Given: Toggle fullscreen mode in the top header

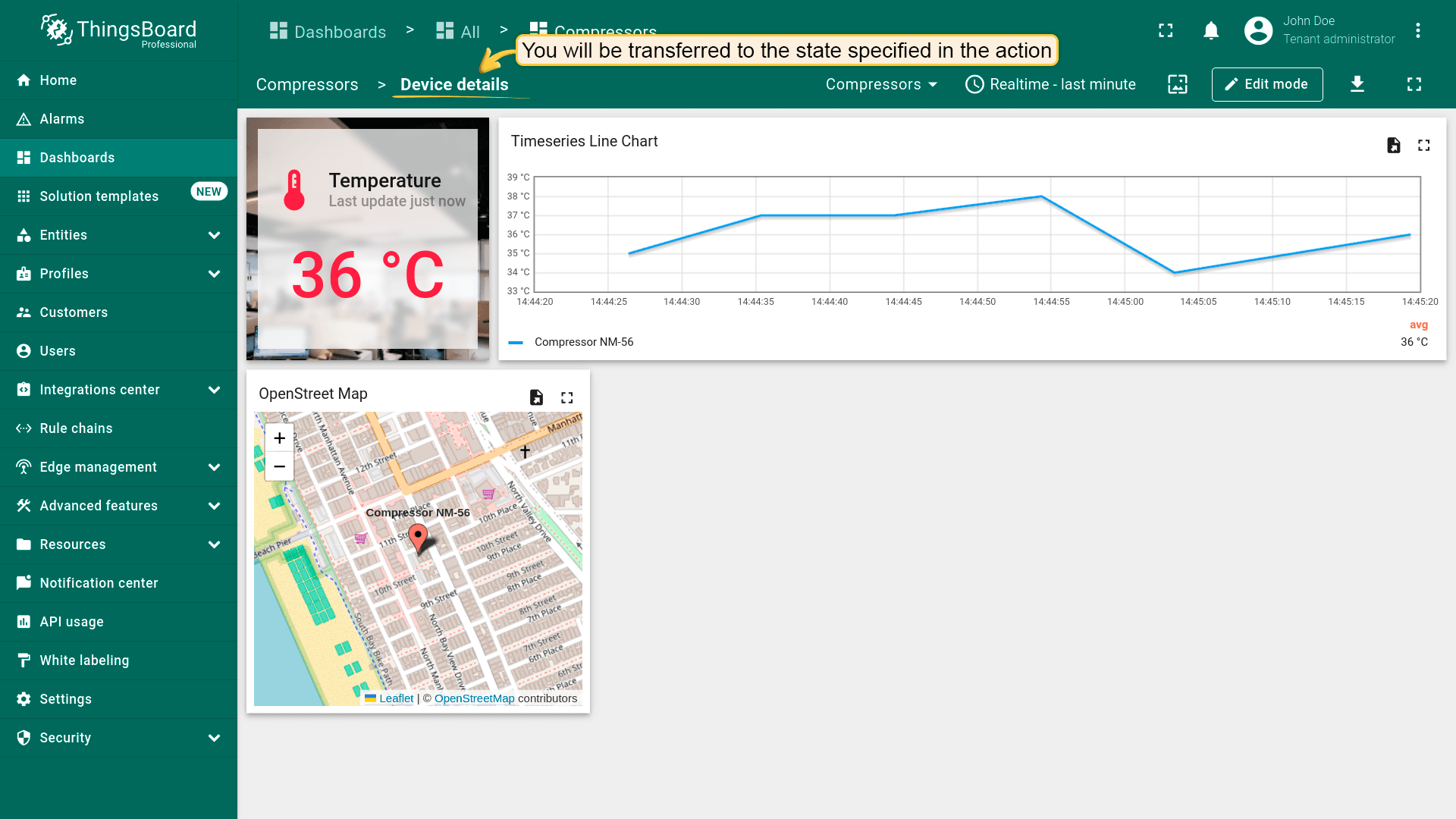Looking at the screenshot, I should pyautogui.click(x=1166, y=31).
